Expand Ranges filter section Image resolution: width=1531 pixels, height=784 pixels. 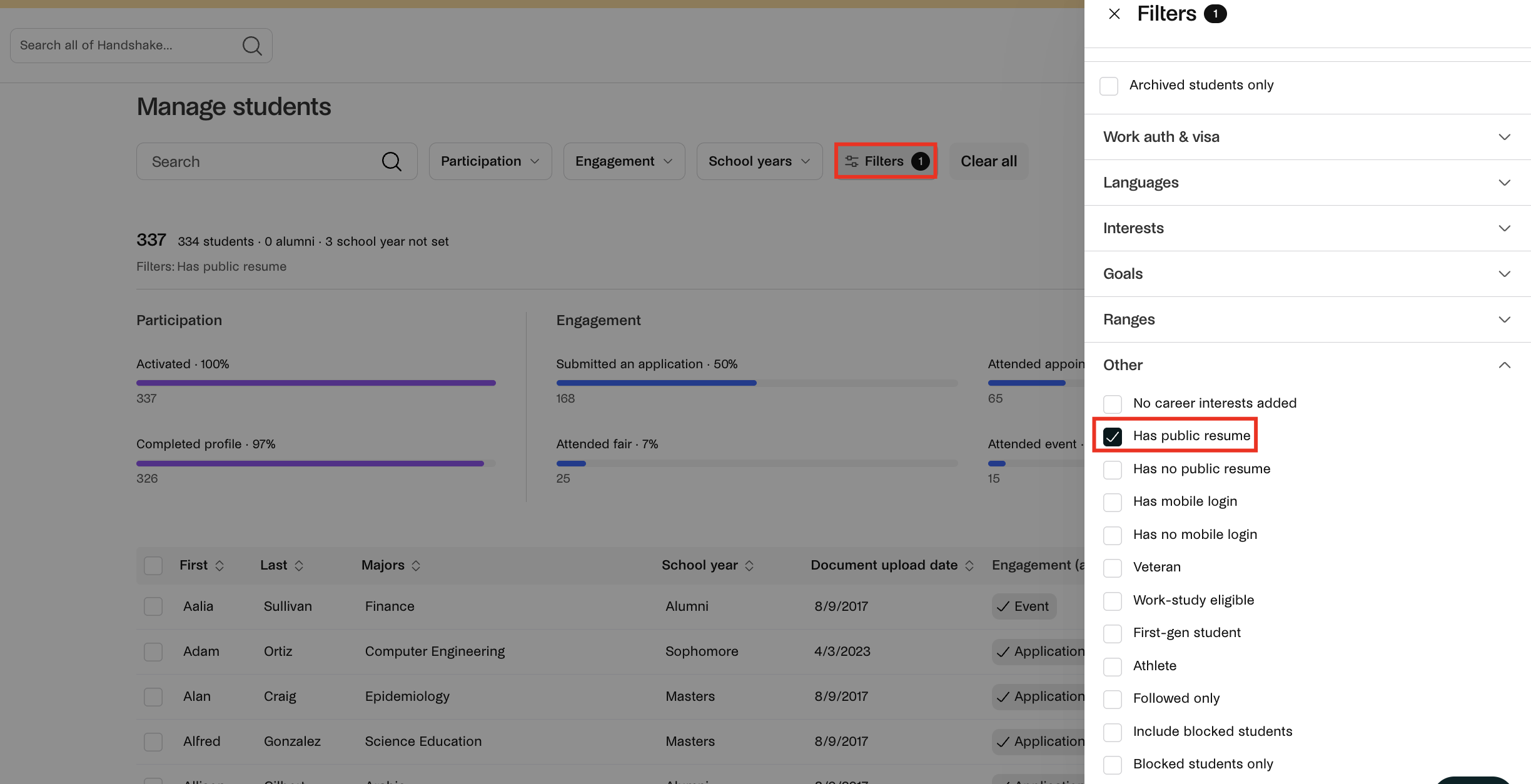pyautogui.click(x=1307, y=319)
